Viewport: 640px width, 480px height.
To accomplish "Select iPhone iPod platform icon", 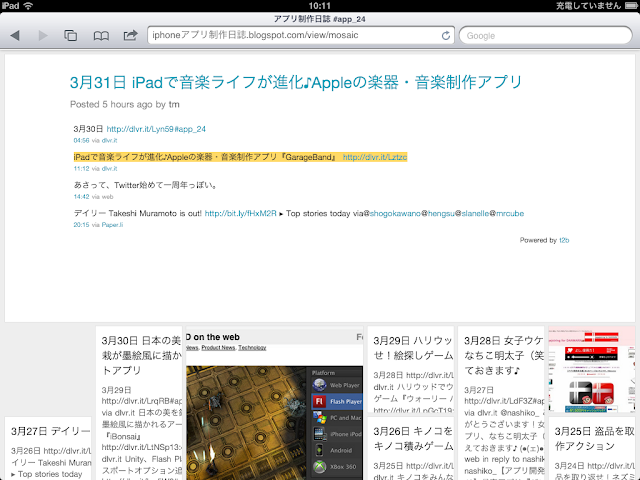I will [320, 434].
